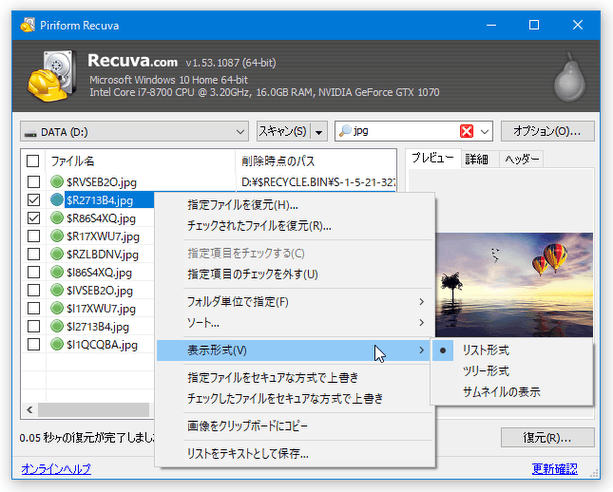Click the hard drive helmet logo

(52, 76)
